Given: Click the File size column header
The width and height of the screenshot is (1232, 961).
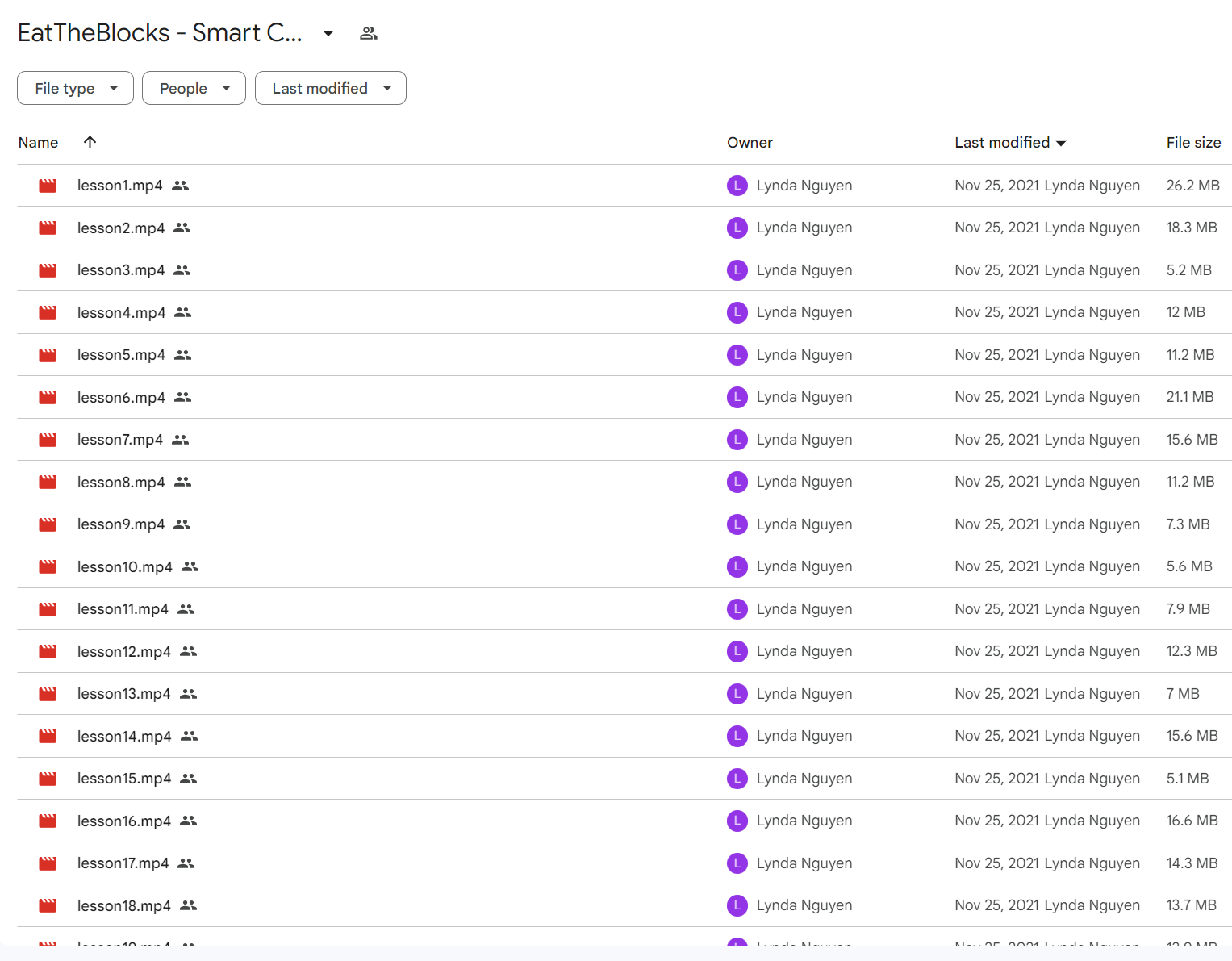Looking at the screenshot, I should pyautogui.click(x=1193, y=143).
